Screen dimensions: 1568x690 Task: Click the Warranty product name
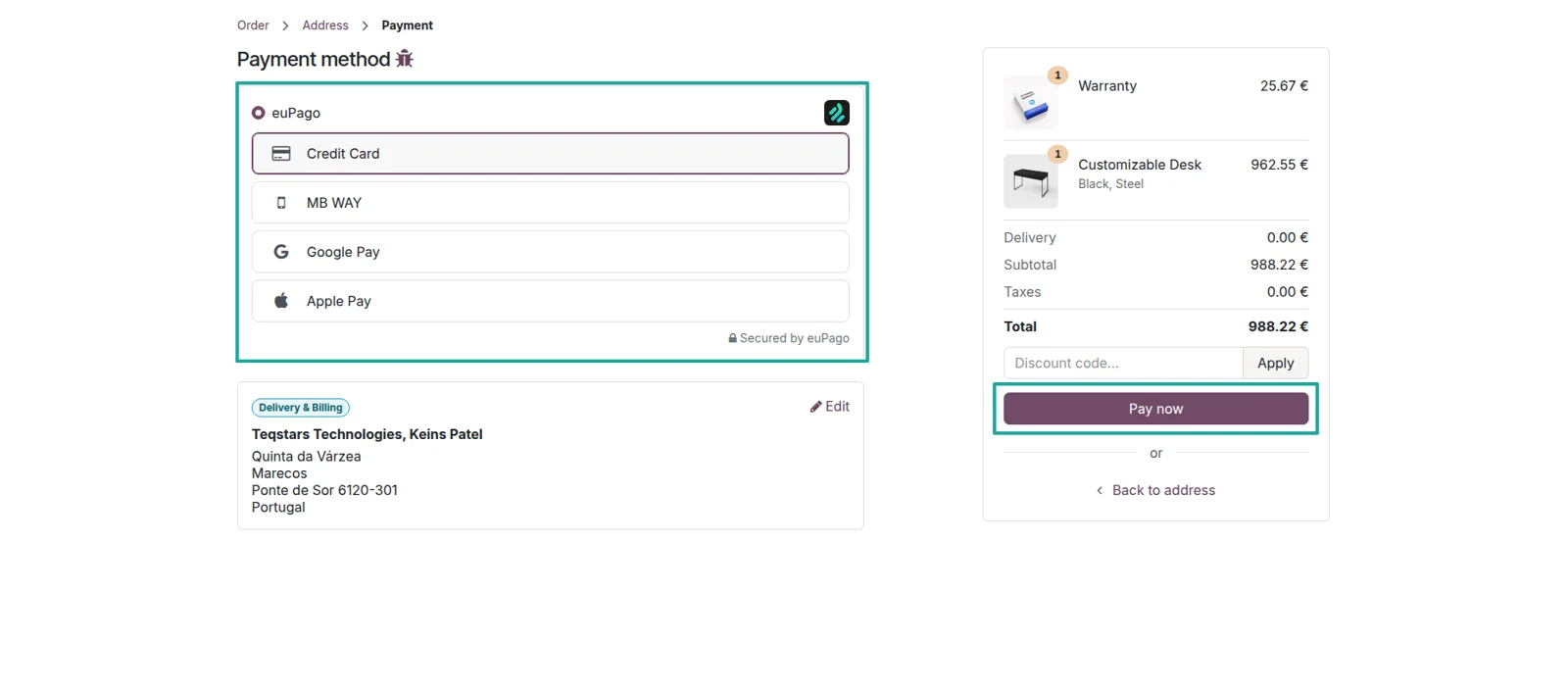1107,86
